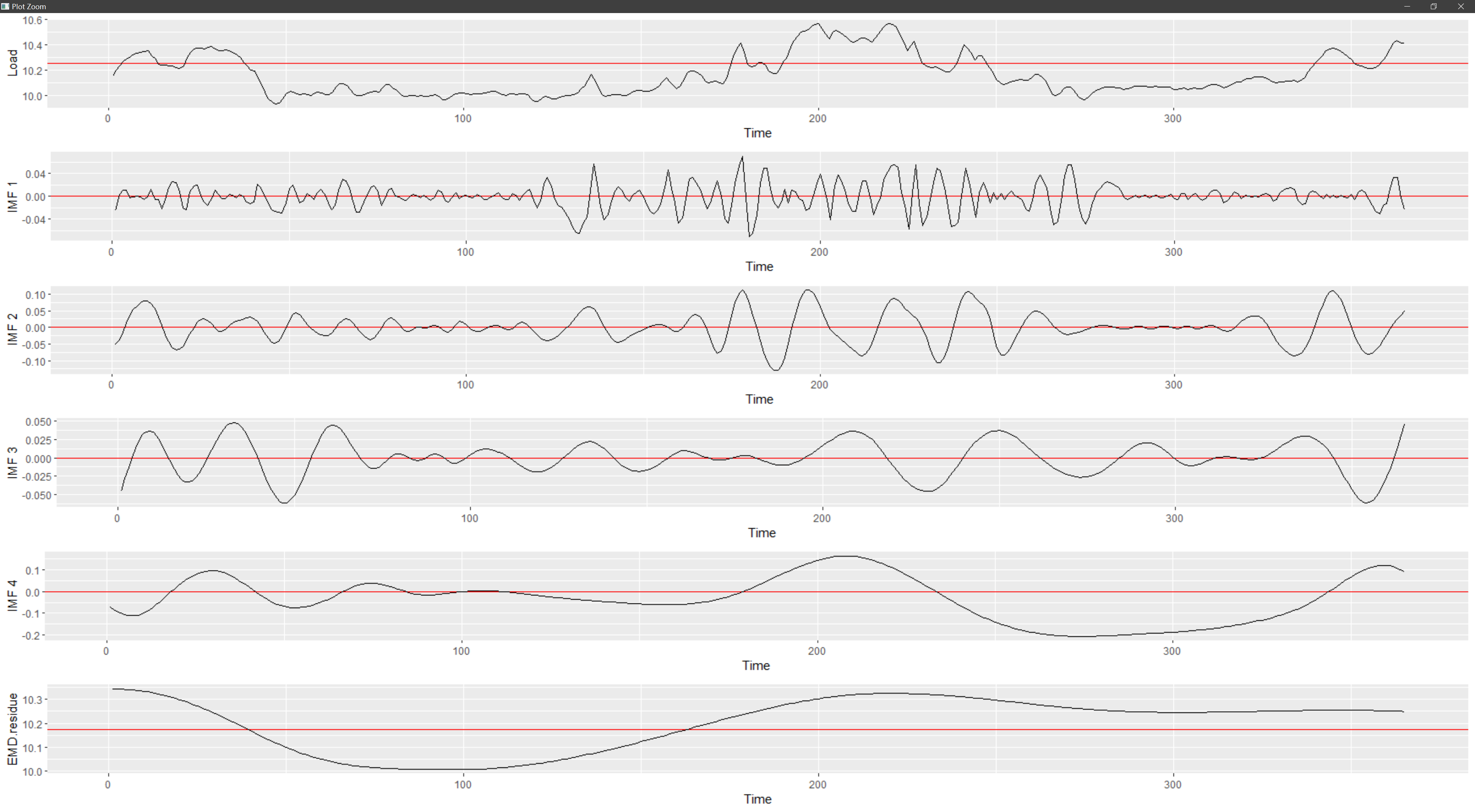Click x-axis tick 200 under Load plot

[x=818, y=119]
